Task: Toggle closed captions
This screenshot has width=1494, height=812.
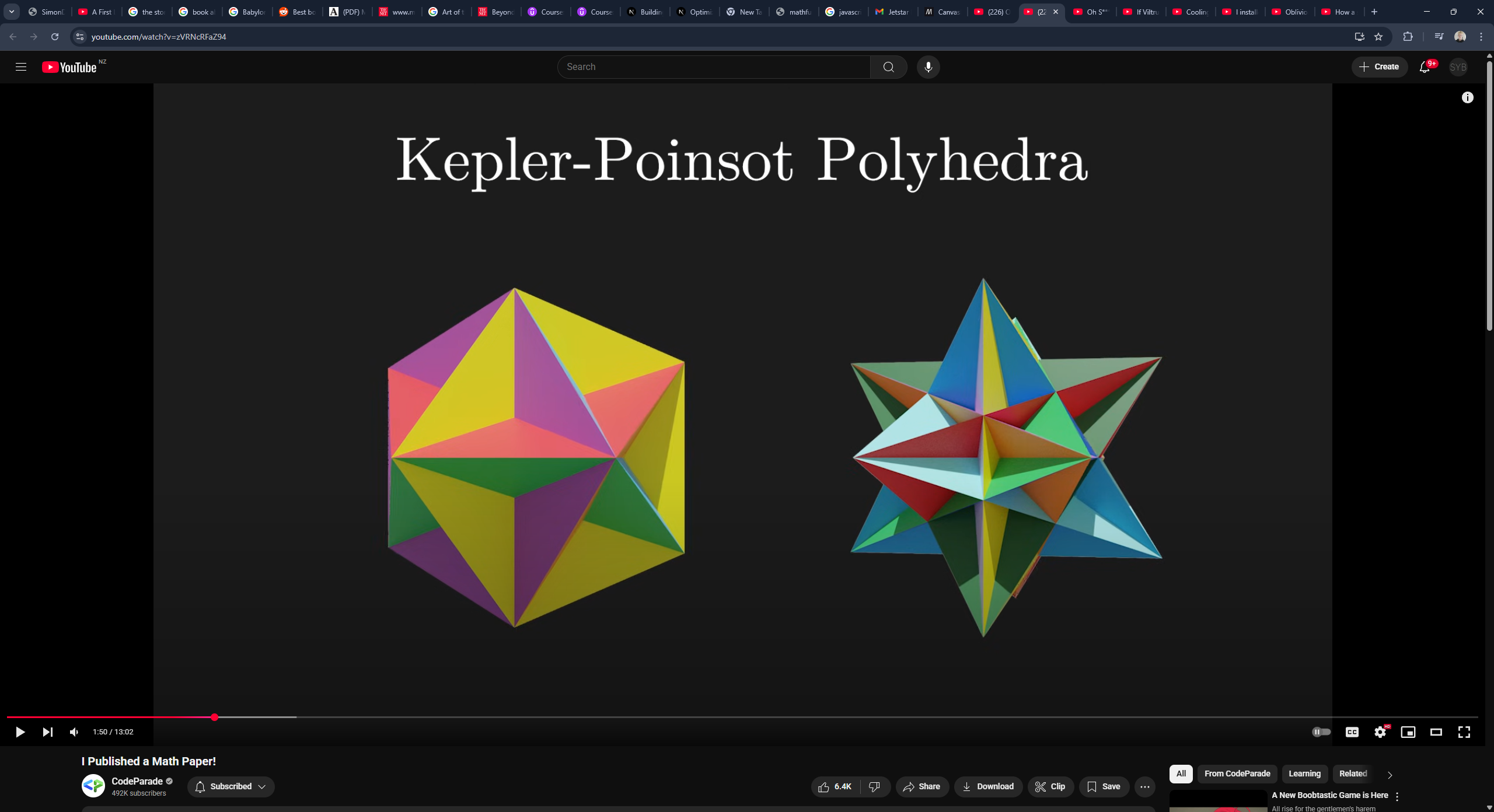Action: (x=1352, y=732)
